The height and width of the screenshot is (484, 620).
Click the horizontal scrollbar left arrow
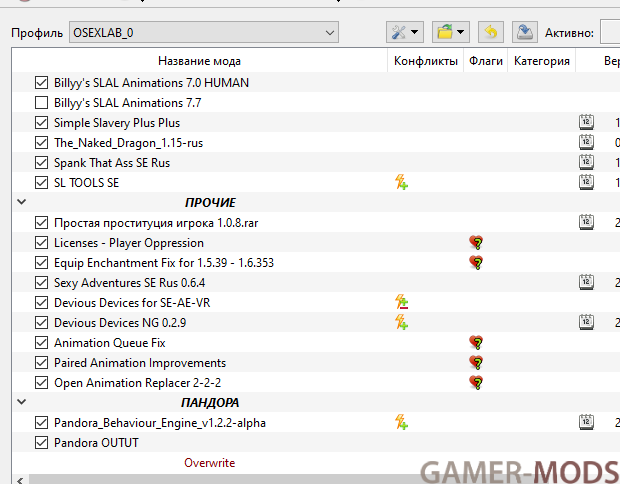pyautogui.click(x=20, y=480)
